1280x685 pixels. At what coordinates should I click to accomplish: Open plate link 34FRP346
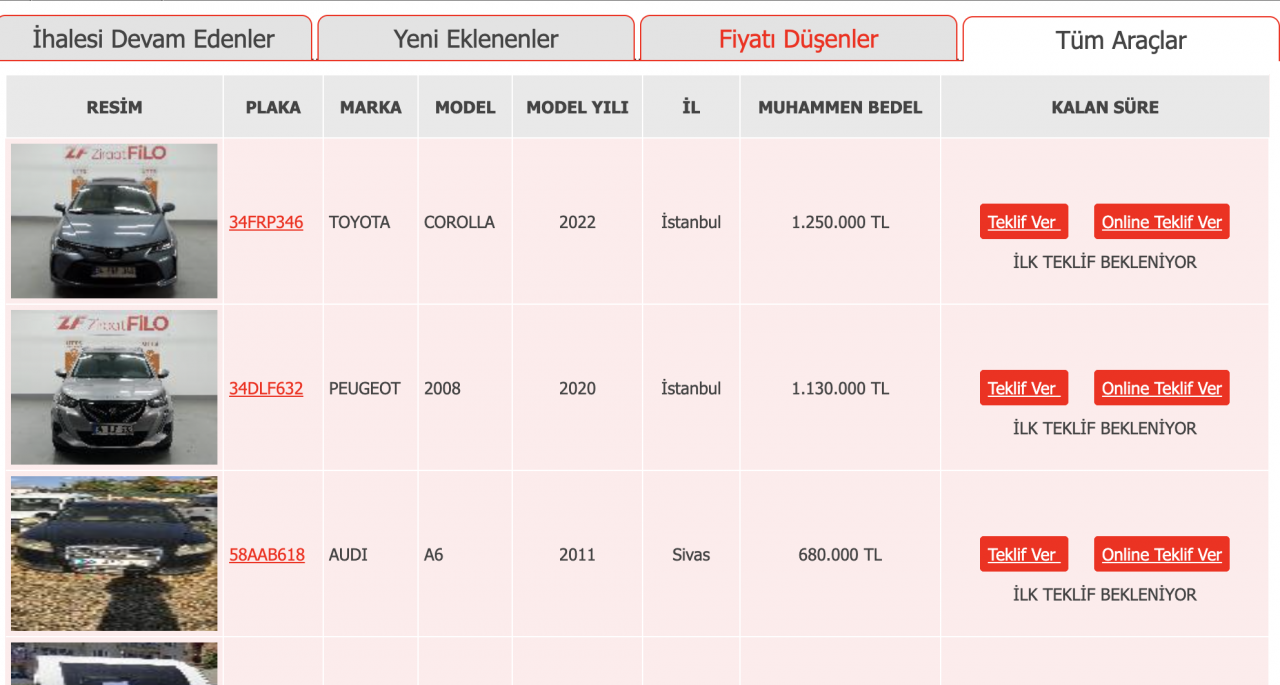266,222
